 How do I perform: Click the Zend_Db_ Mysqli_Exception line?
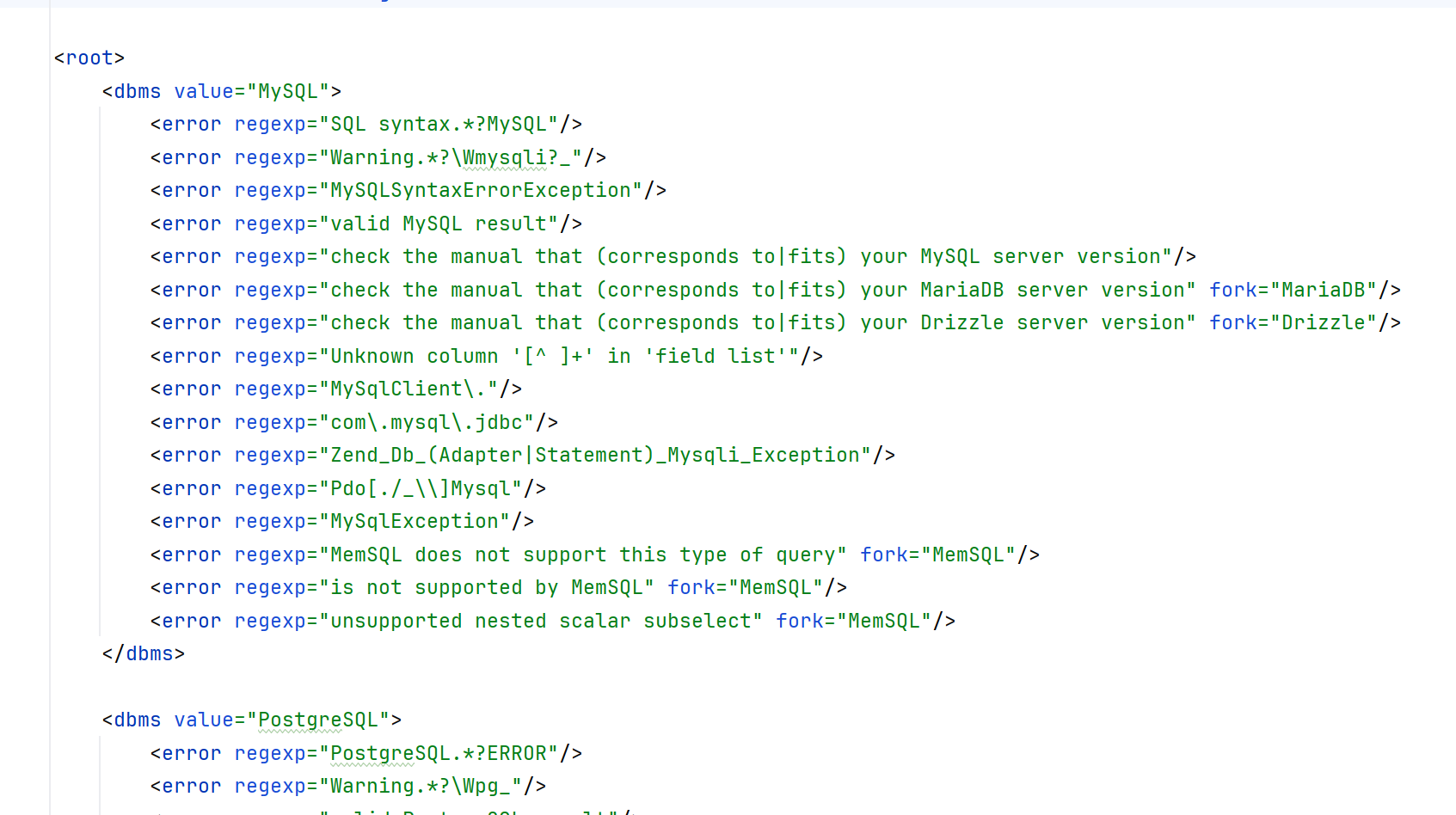click(523, 455)
